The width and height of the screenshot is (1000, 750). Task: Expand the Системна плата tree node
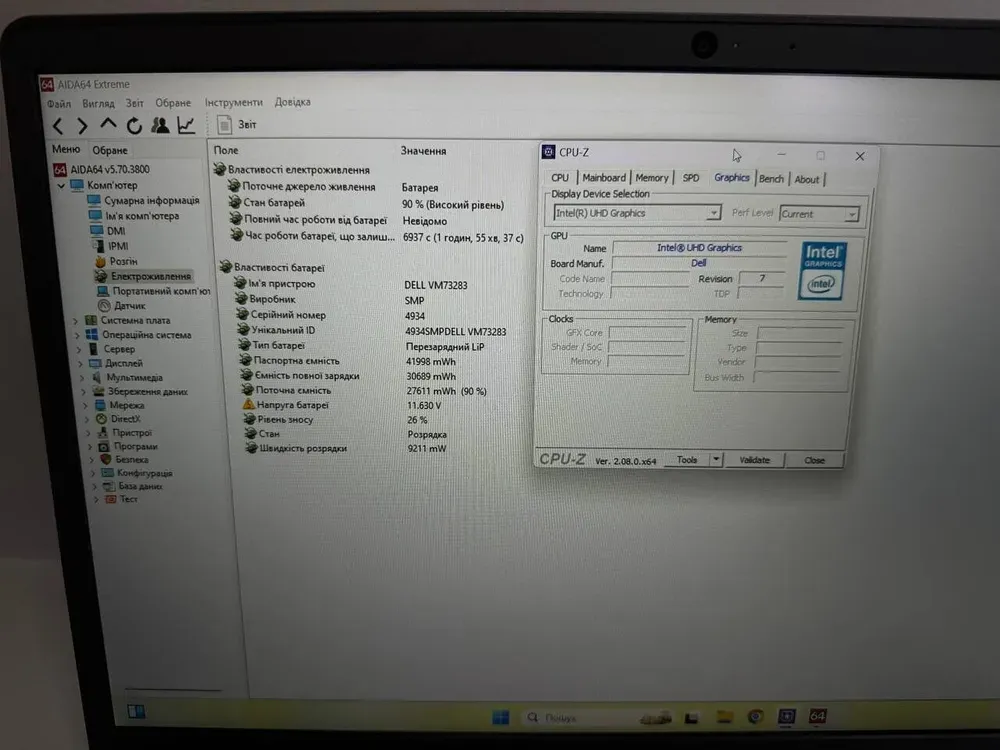(x=76, y=321)
